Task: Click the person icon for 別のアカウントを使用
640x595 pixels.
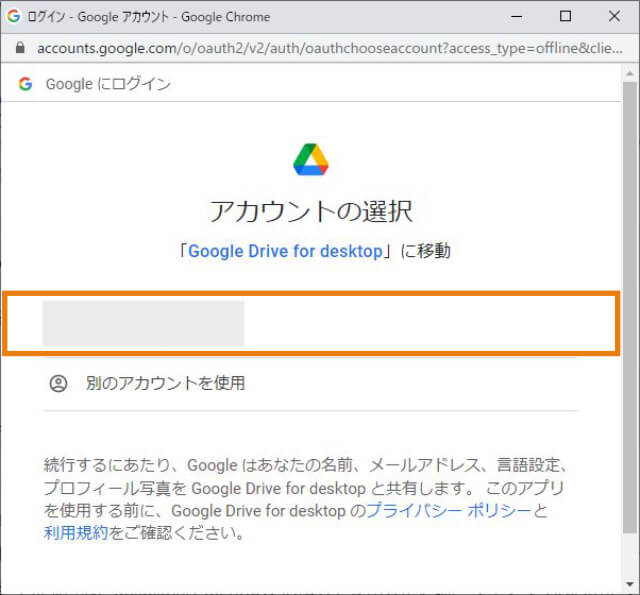Action: click(58, 384)
